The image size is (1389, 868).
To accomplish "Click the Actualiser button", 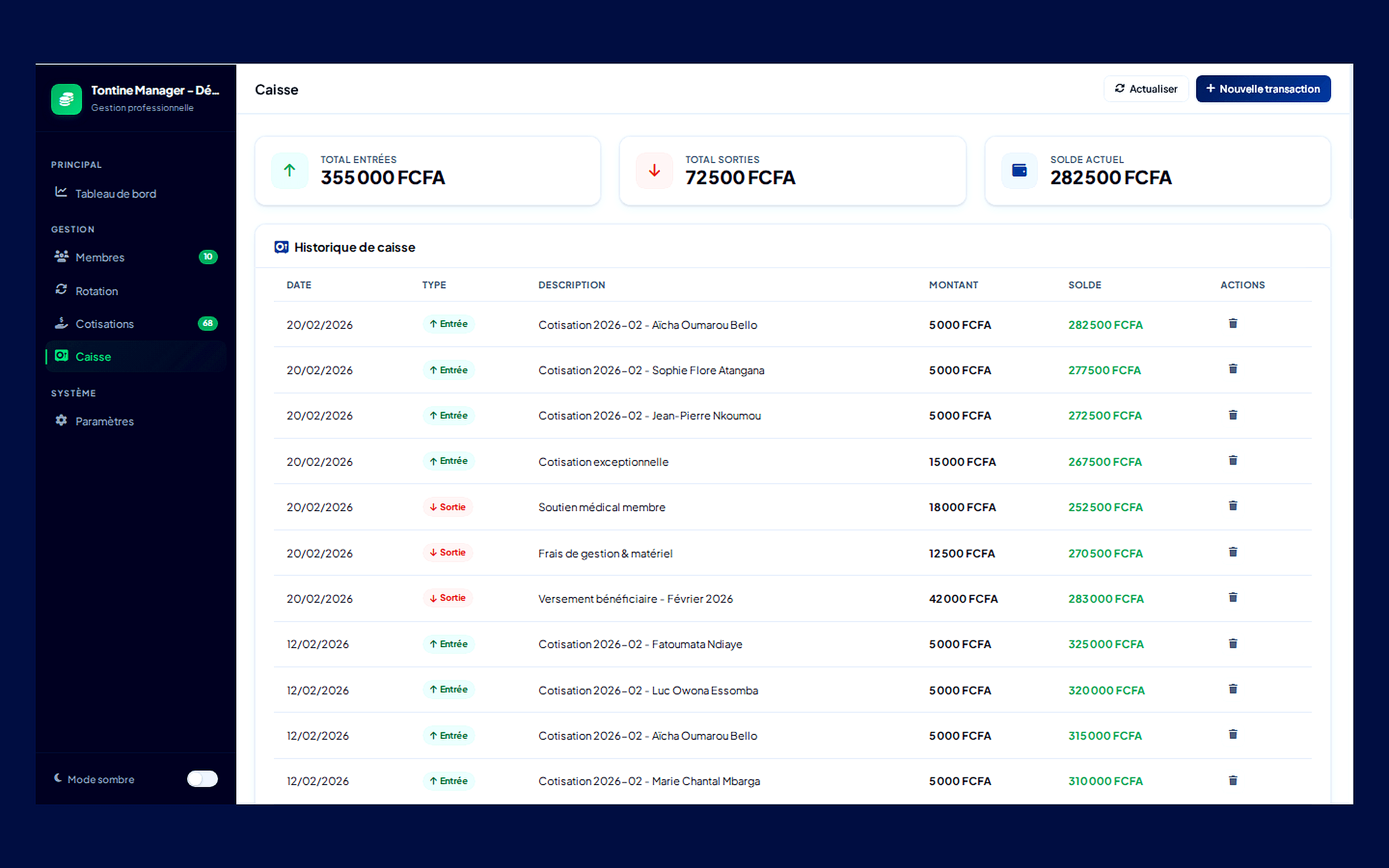I will click(1145, 88).
